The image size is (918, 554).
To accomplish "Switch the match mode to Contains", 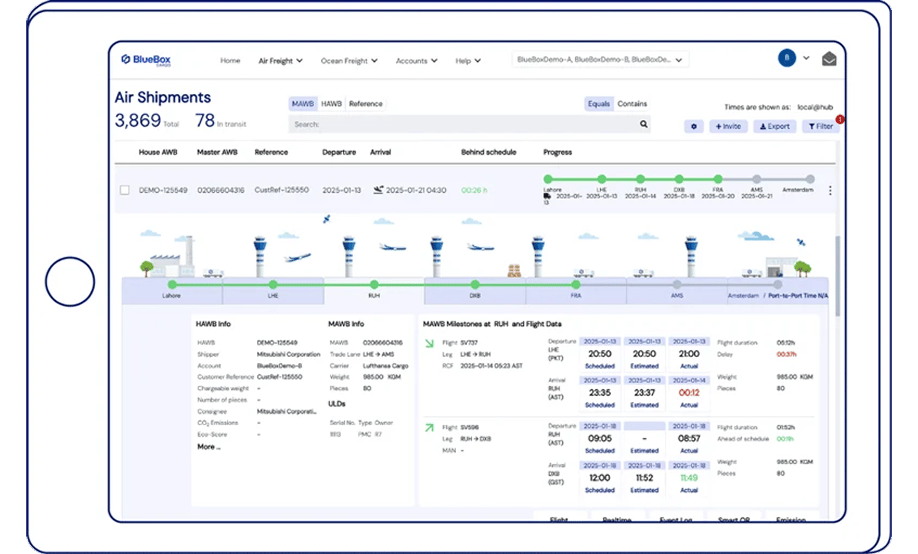I will [x=632, y=104].
